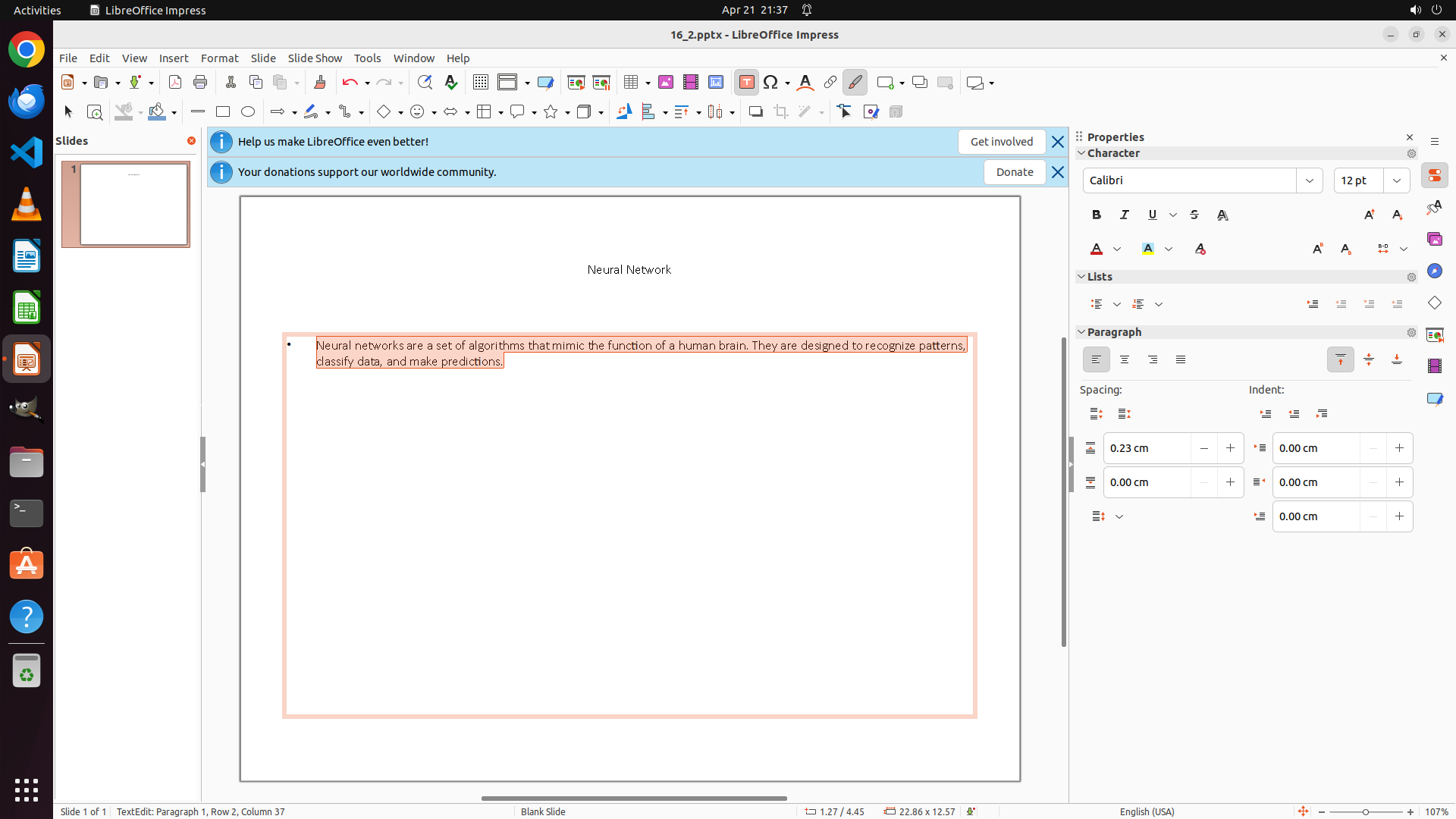This screenshot has height=819, width=1456.
Task: Insert a special character symbol
Action: [771, 83]
